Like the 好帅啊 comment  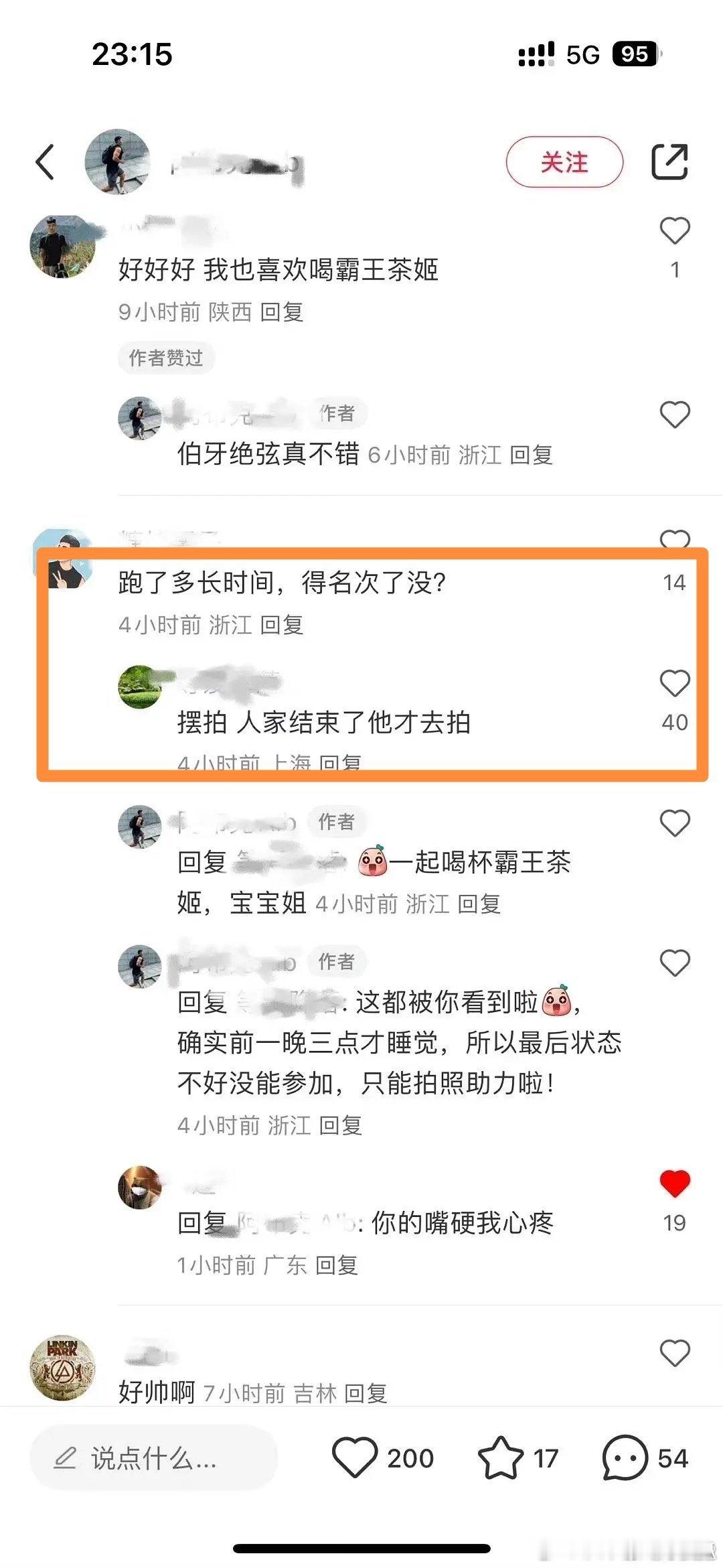pos(674,1353)
